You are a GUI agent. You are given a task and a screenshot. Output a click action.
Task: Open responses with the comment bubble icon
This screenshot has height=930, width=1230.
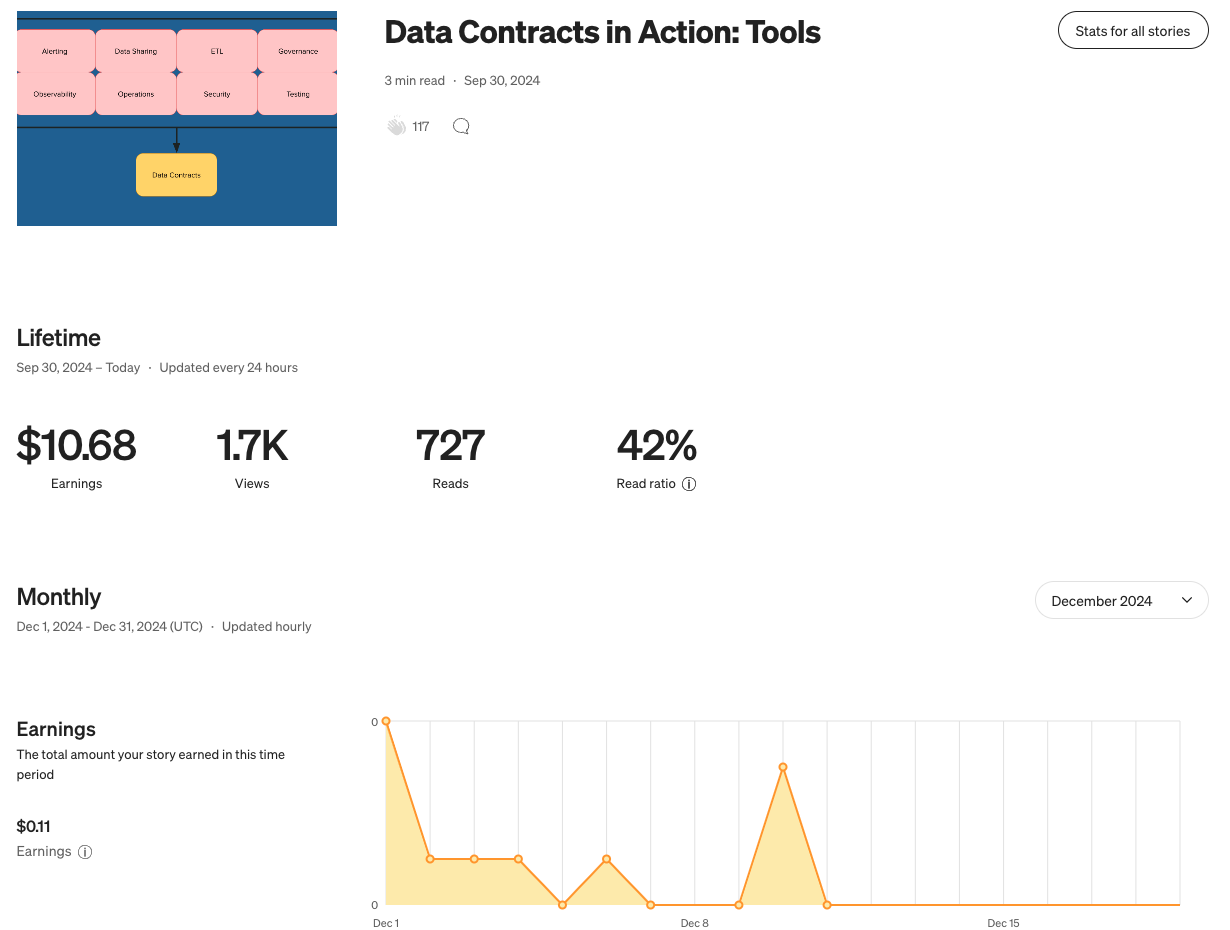(461, 126)
